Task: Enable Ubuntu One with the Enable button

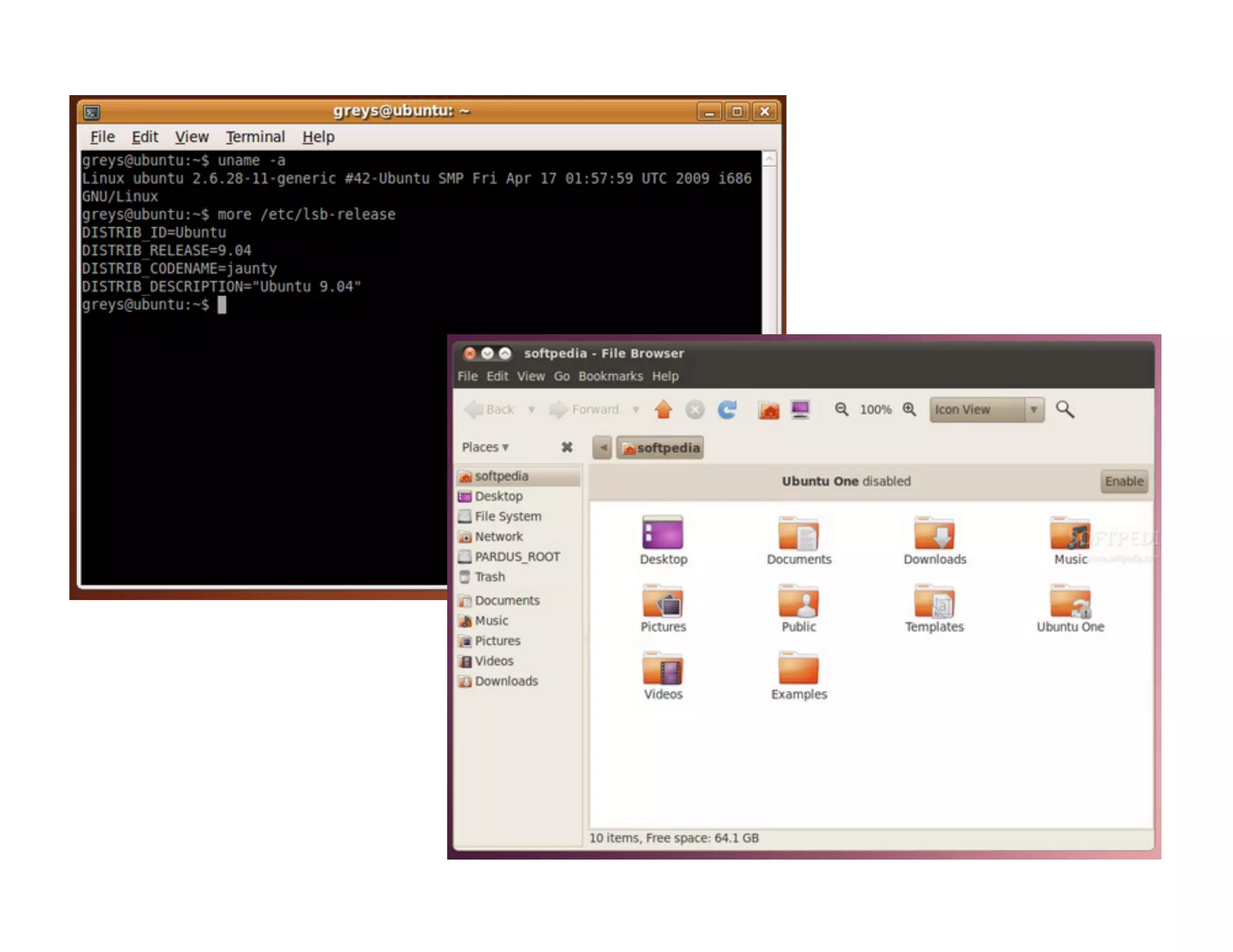Action: [x=1123, y=481]
